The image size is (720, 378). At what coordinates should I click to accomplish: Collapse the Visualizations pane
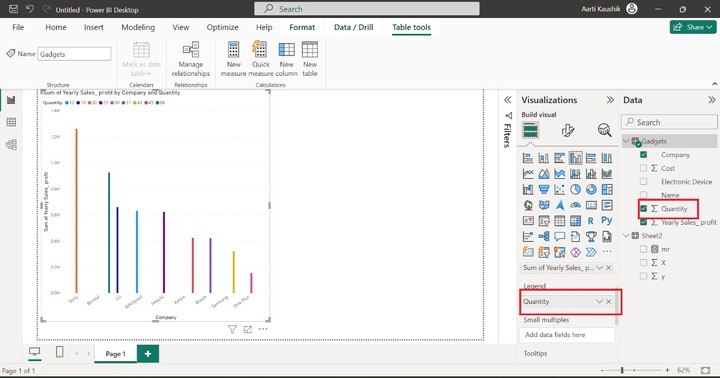pyautogui.click(x=610, y=100)
